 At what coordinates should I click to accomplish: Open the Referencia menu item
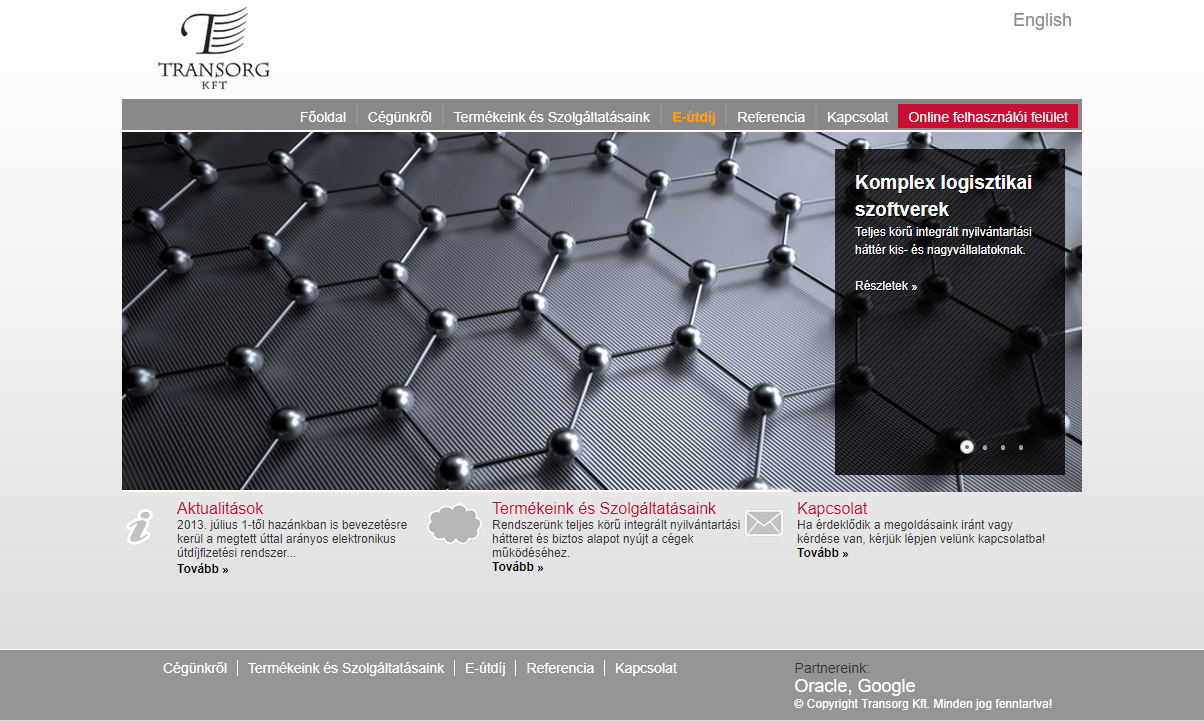tap(771, 117)
